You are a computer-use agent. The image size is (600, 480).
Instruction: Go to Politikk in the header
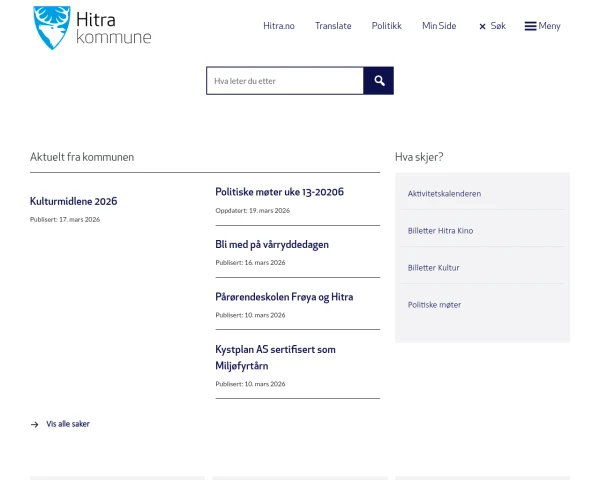(386, 26)
